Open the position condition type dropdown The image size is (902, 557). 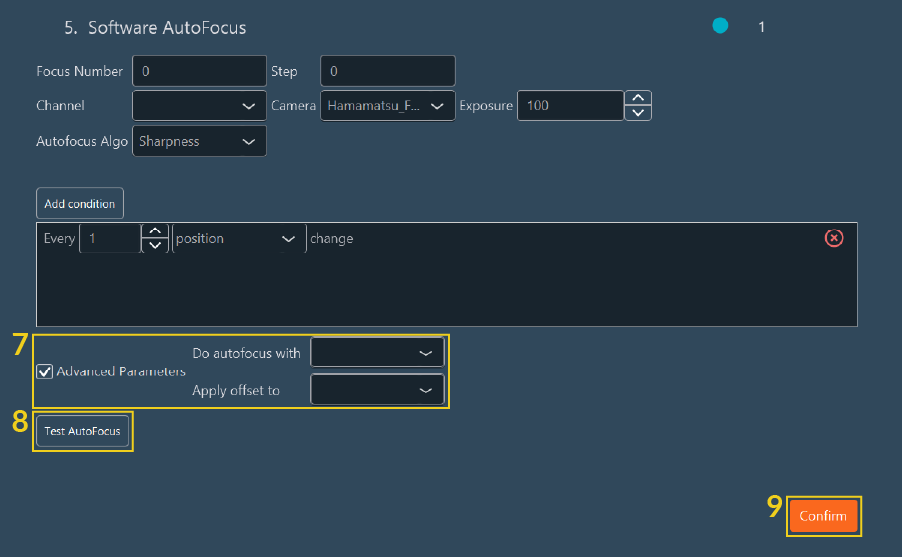pos(239,239)
